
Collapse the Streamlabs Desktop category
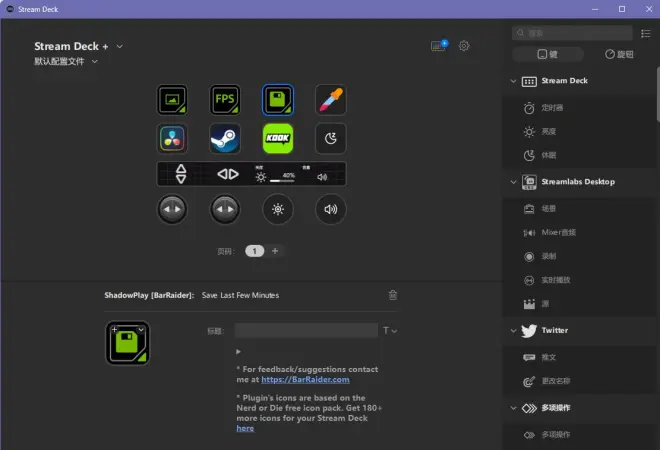pyautogui.click(x=513, y=182)
